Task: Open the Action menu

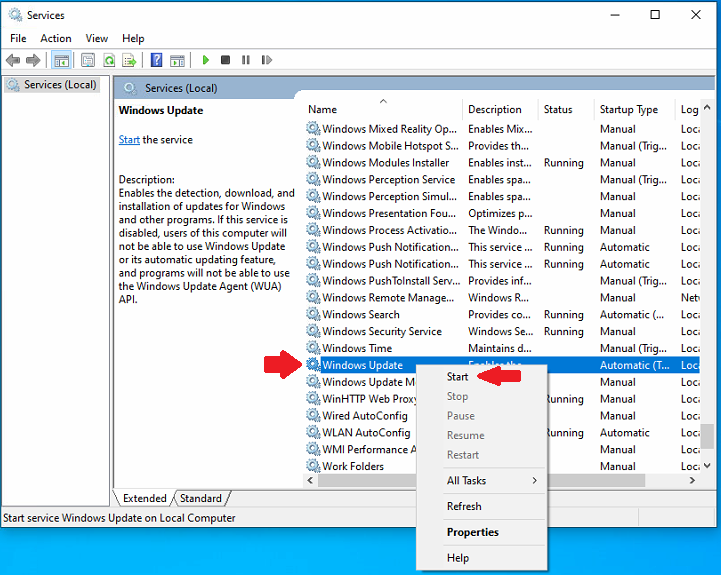Action: click(x=56, y=38)
